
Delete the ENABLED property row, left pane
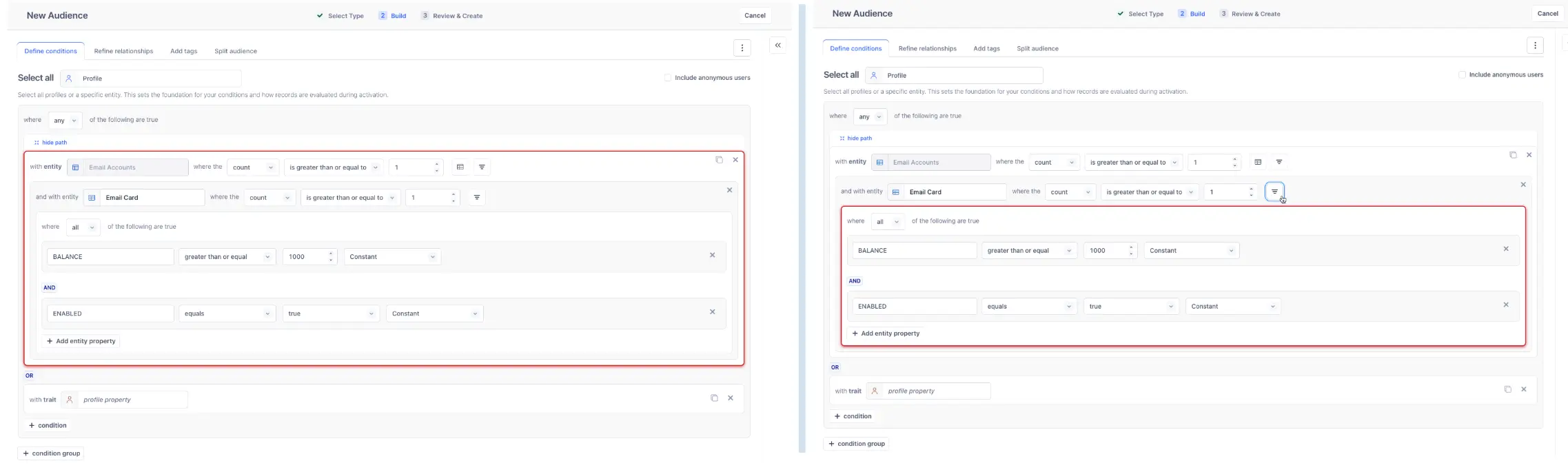coord(712,311)
